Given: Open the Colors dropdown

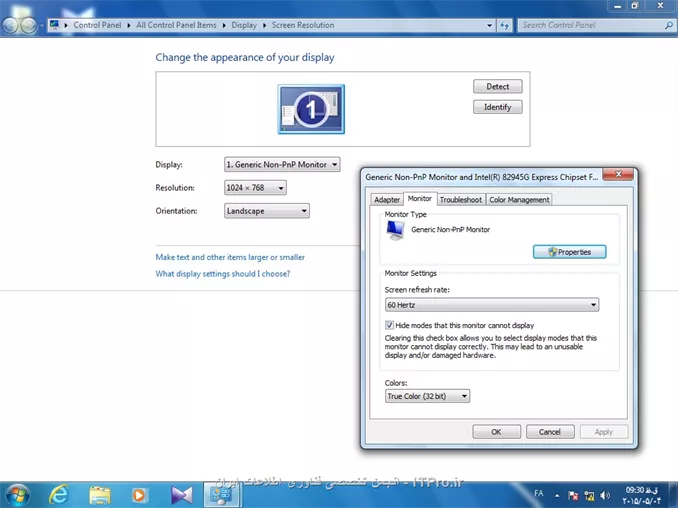Looking at the screenshot, I should [x=427, y=396].
